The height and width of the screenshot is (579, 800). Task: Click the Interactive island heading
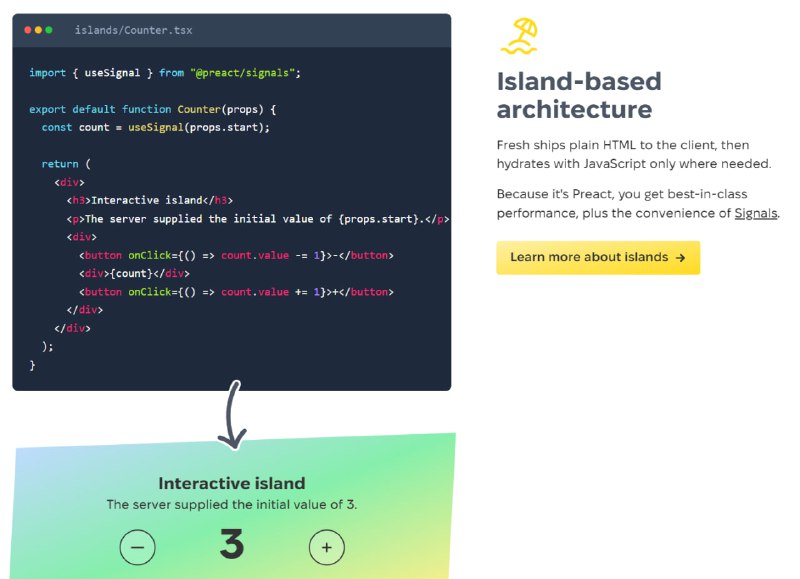(232, 483)
